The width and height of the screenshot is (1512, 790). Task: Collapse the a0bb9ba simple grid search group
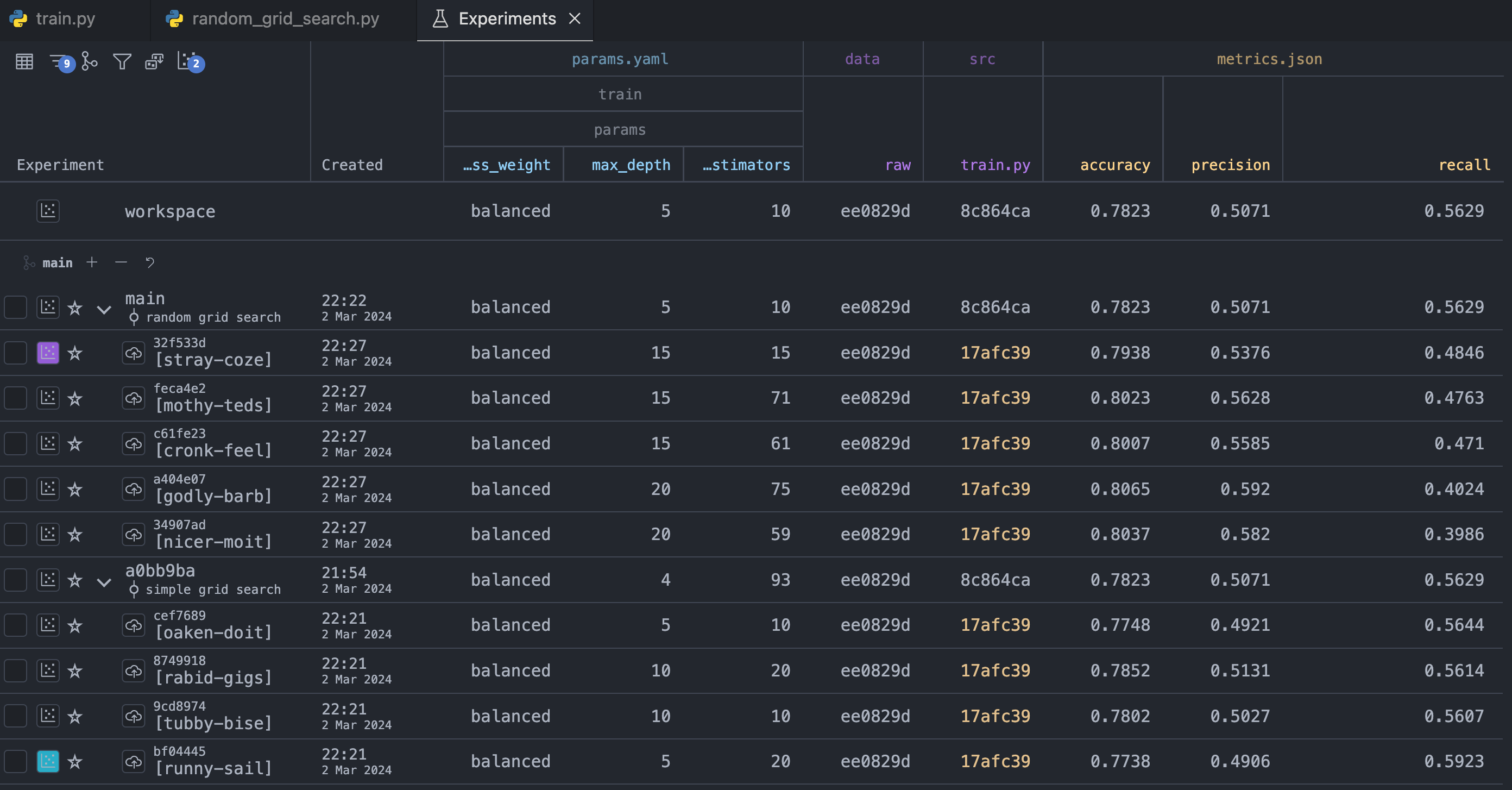(x=104, y=582)
